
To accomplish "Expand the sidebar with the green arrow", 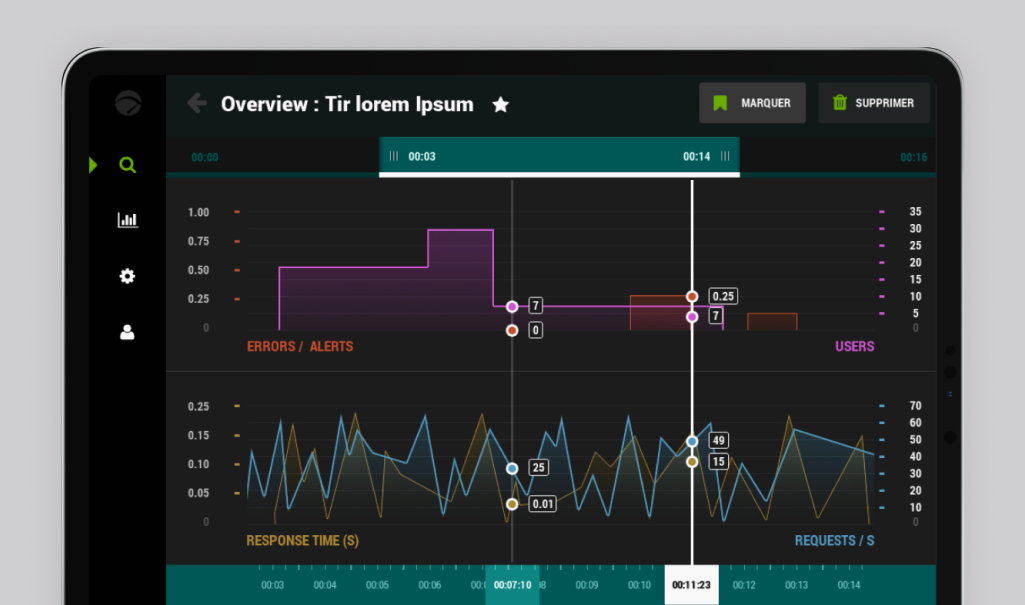I will 93,164.
